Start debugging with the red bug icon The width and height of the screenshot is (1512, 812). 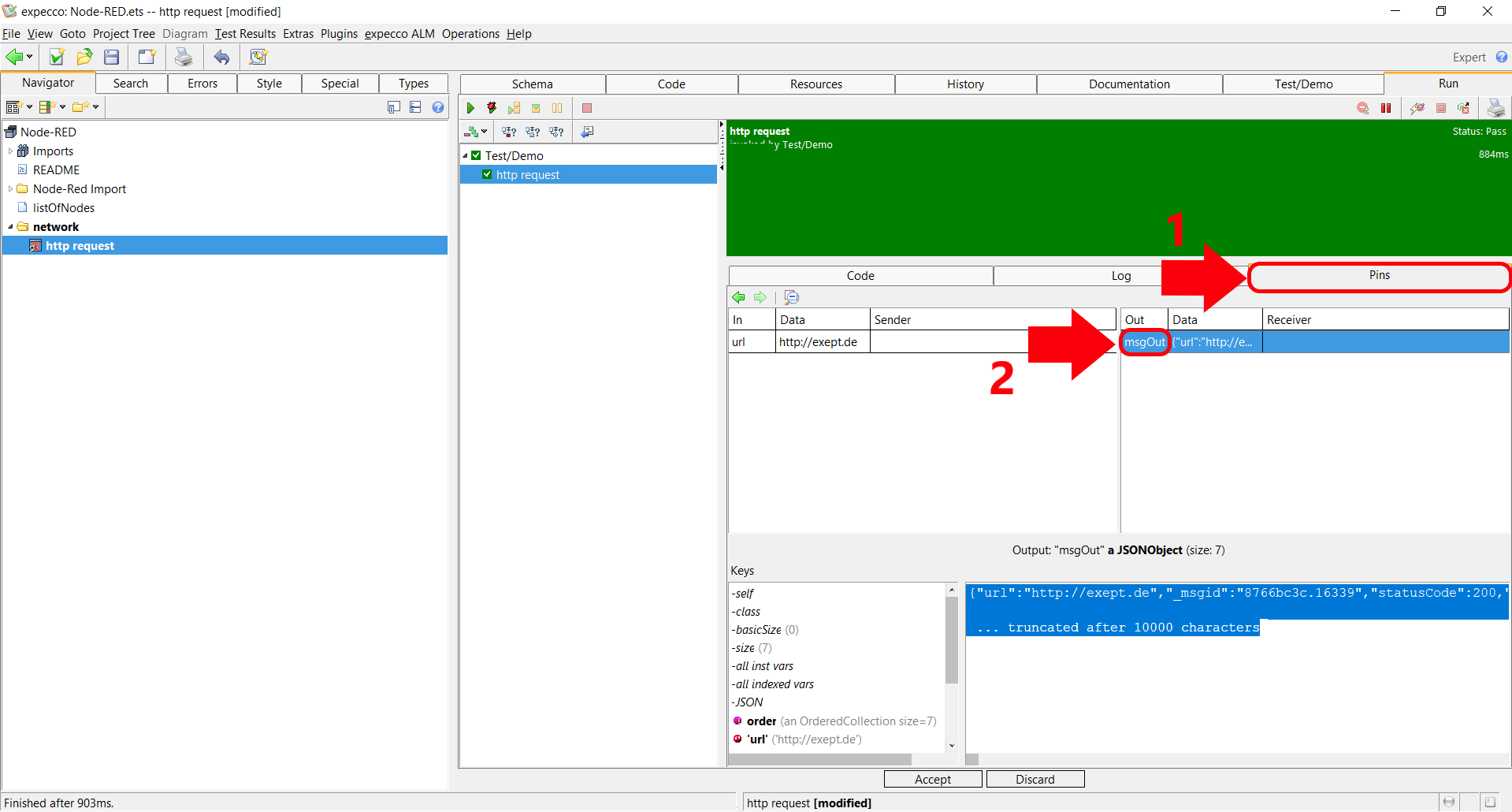(x=492, y=108)
